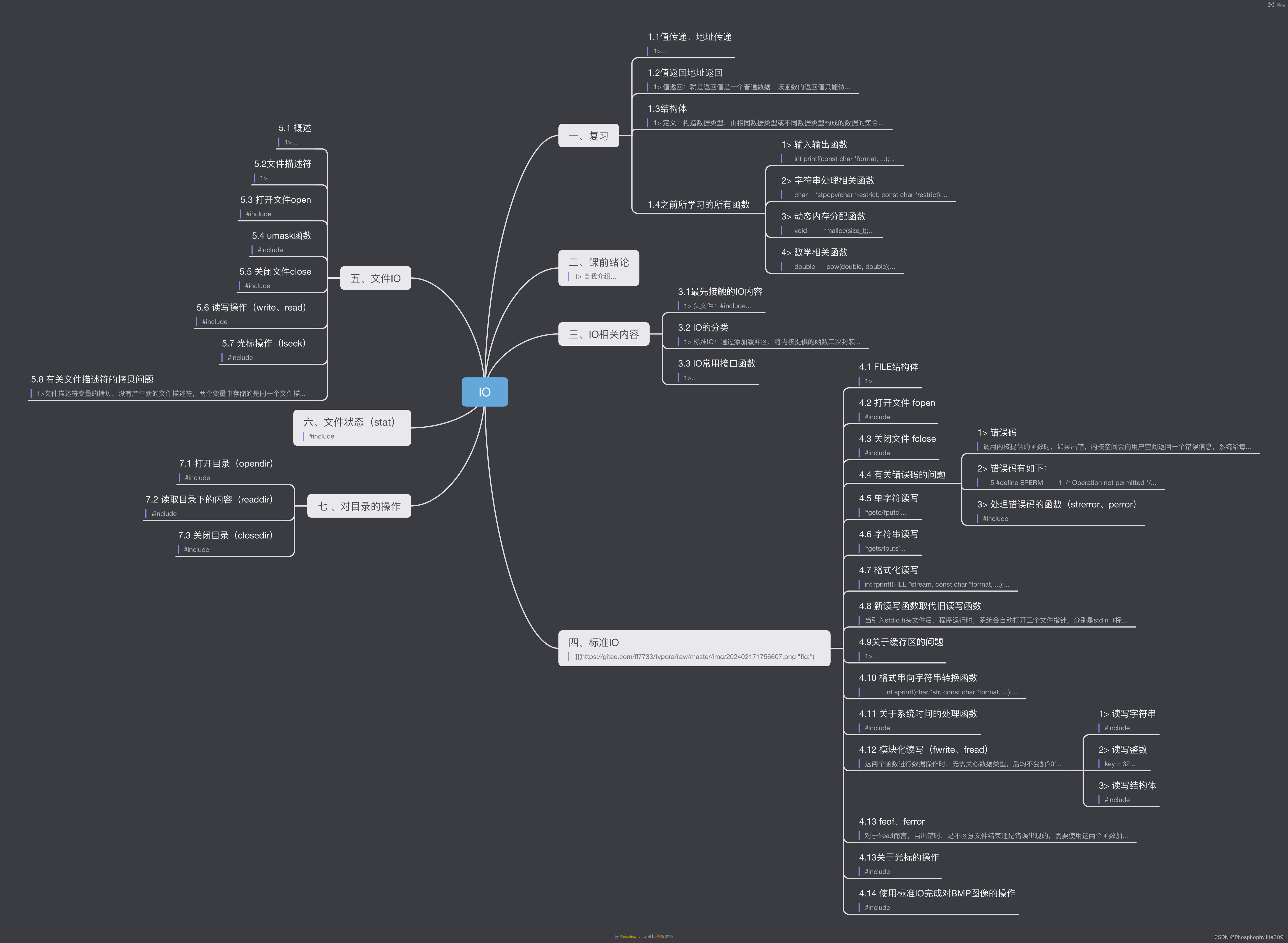Select the 一、复习 branch node
Image resolution: width=1288 pixels, height=943 pixels.
pyautogui.click(x=588, y=136)
